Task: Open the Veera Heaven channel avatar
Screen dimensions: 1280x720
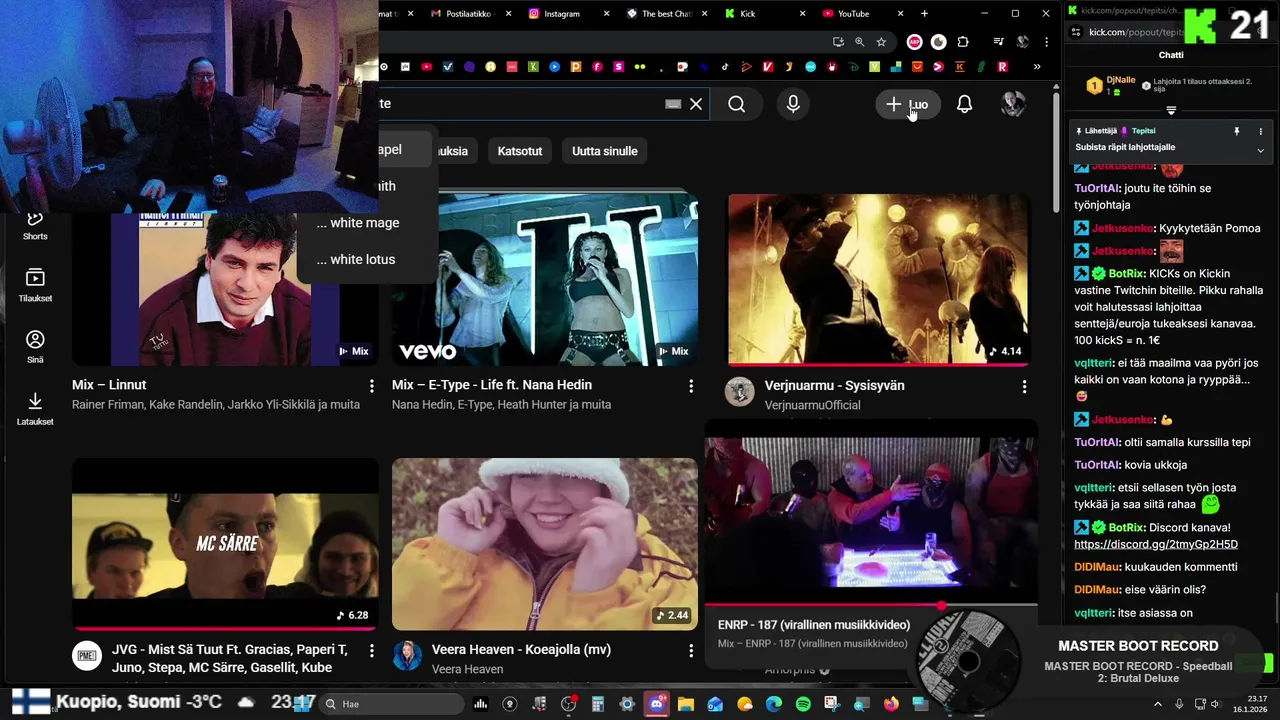Action: pyautogui.click(x=407, y=656)
